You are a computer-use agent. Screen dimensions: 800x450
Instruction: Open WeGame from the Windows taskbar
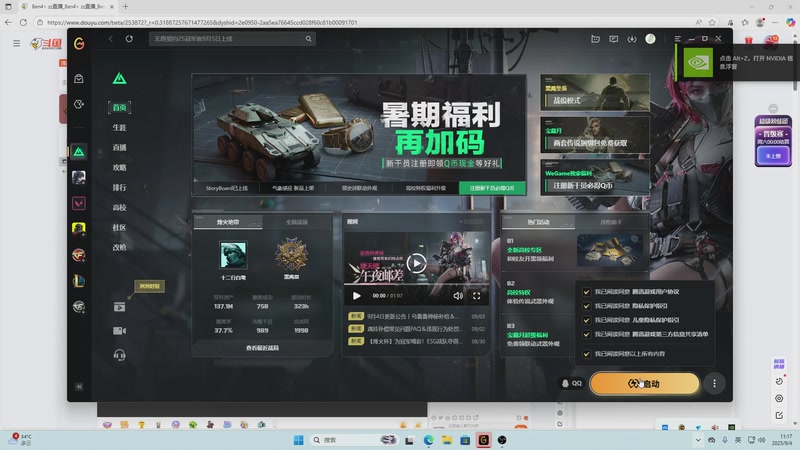[x=483, y=440]
